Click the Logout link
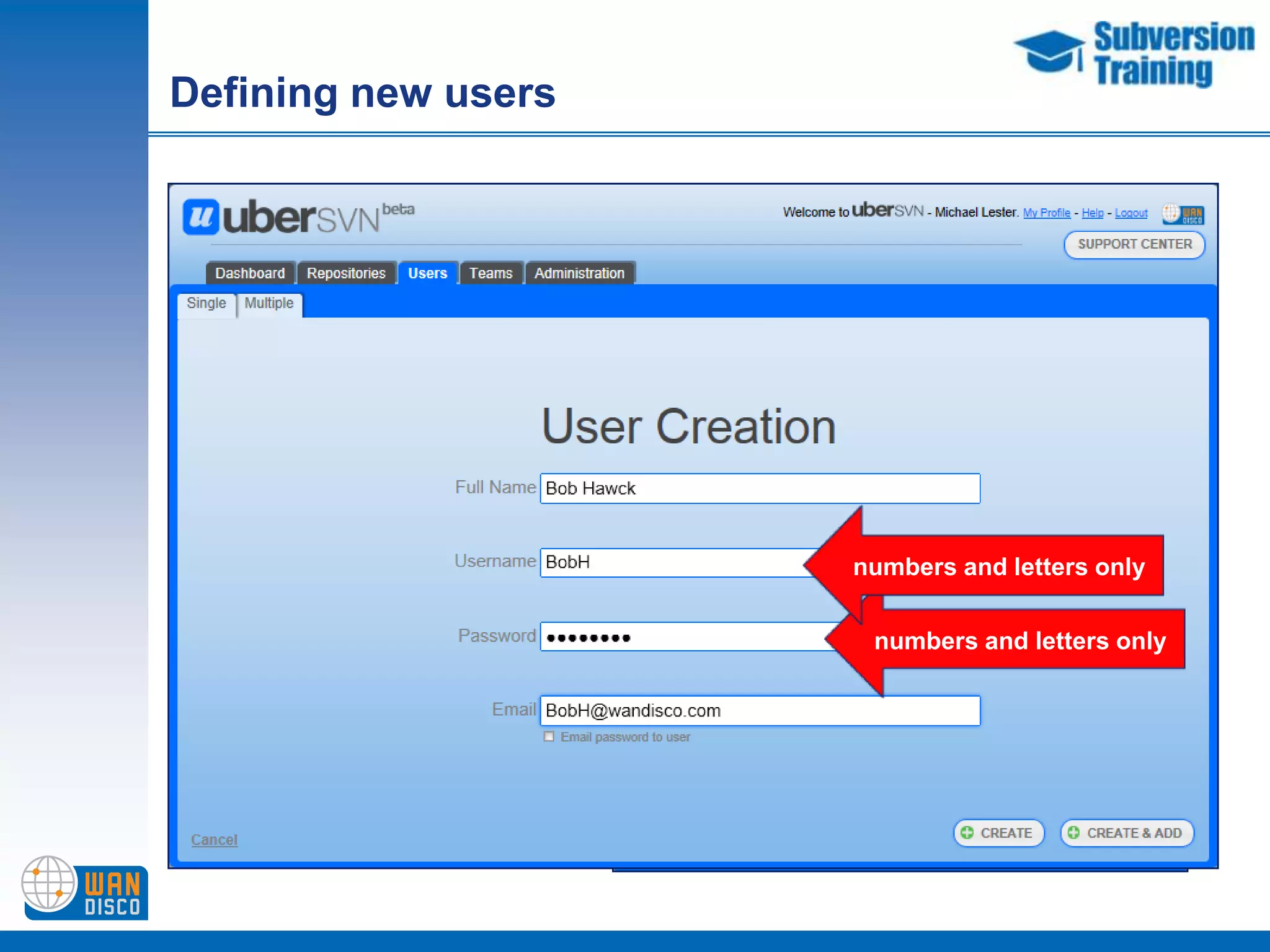This screenshot has height=952, width=1270. pyautogui.click(x=1131, y=213)
